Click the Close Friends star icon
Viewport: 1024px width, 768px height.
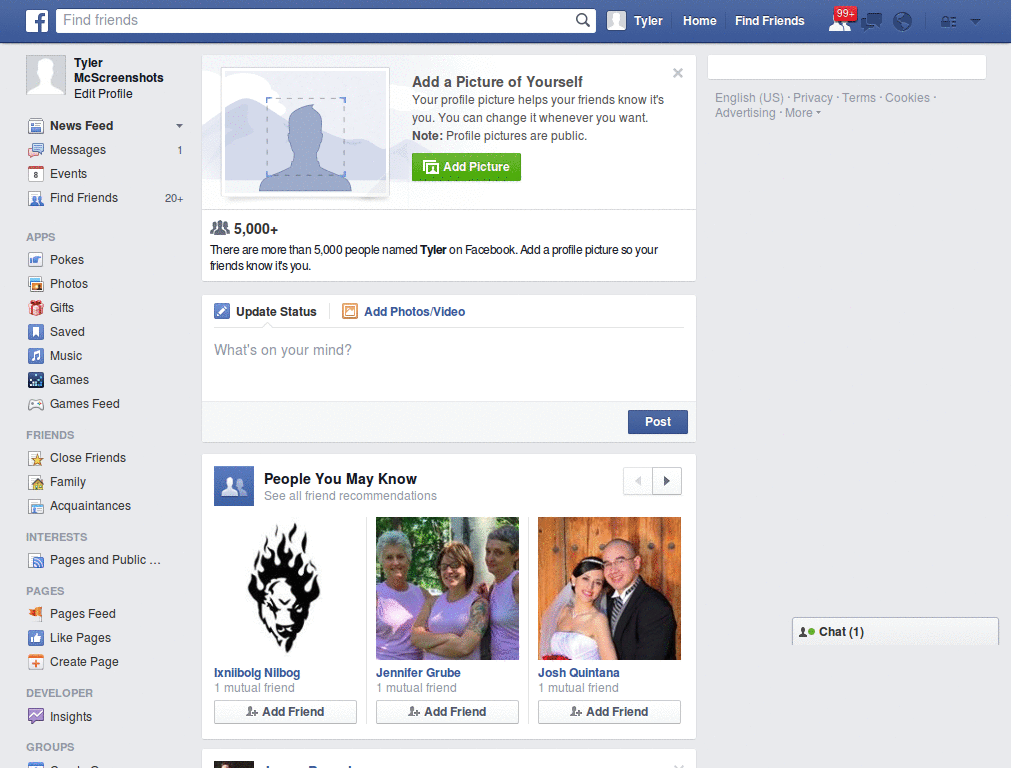pyautogui.click(x=36, y=458)
